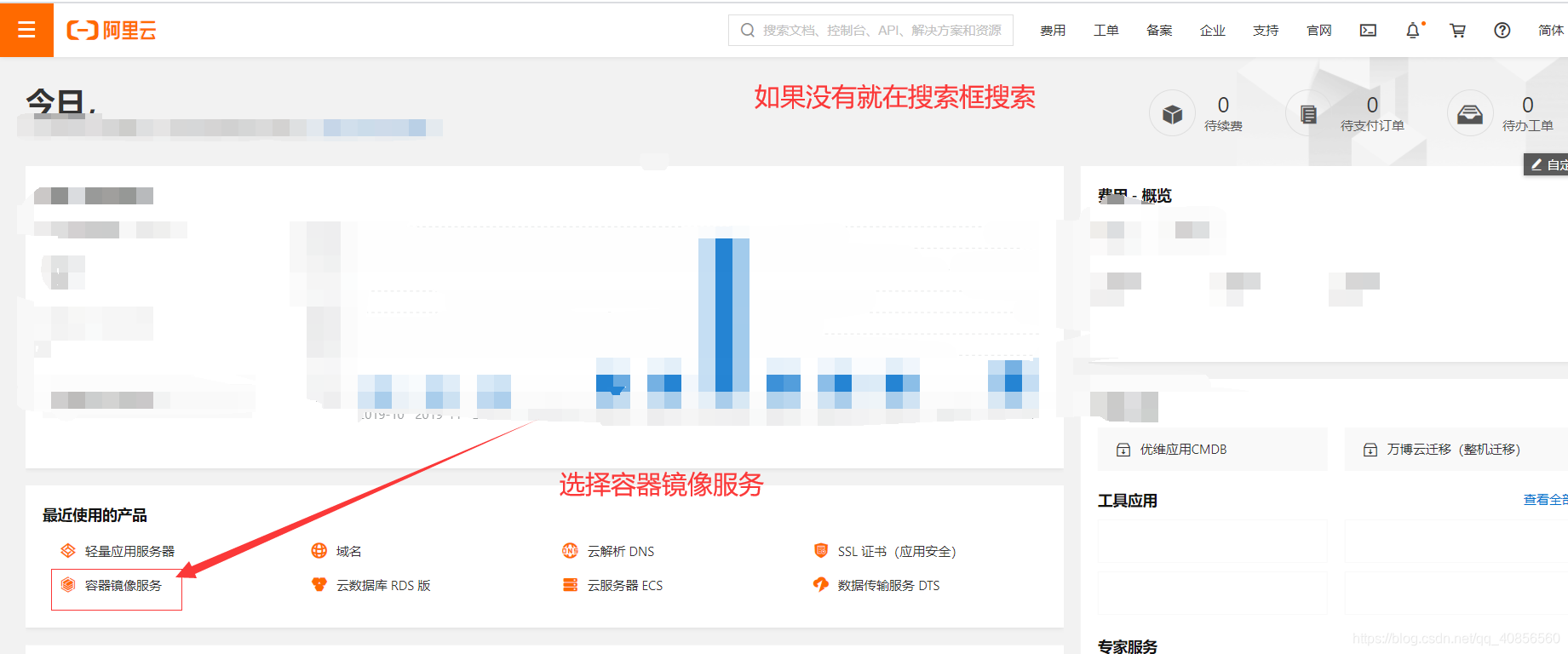1568x654 pixels.
Task: Open 云解析 DNS product
Action: point(621,551)
